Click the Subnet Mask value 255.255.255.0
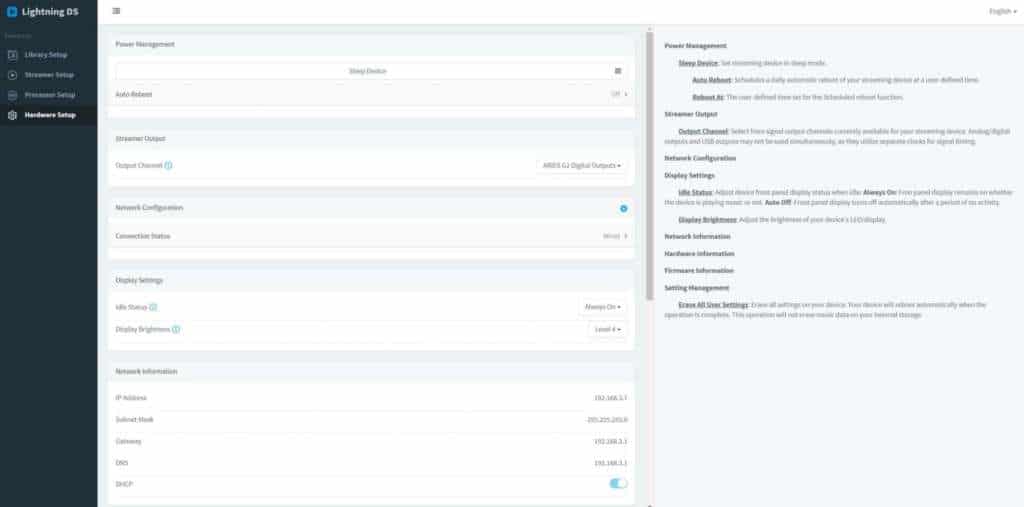This screenshot has height=507, width=1024. pos(607,419)
